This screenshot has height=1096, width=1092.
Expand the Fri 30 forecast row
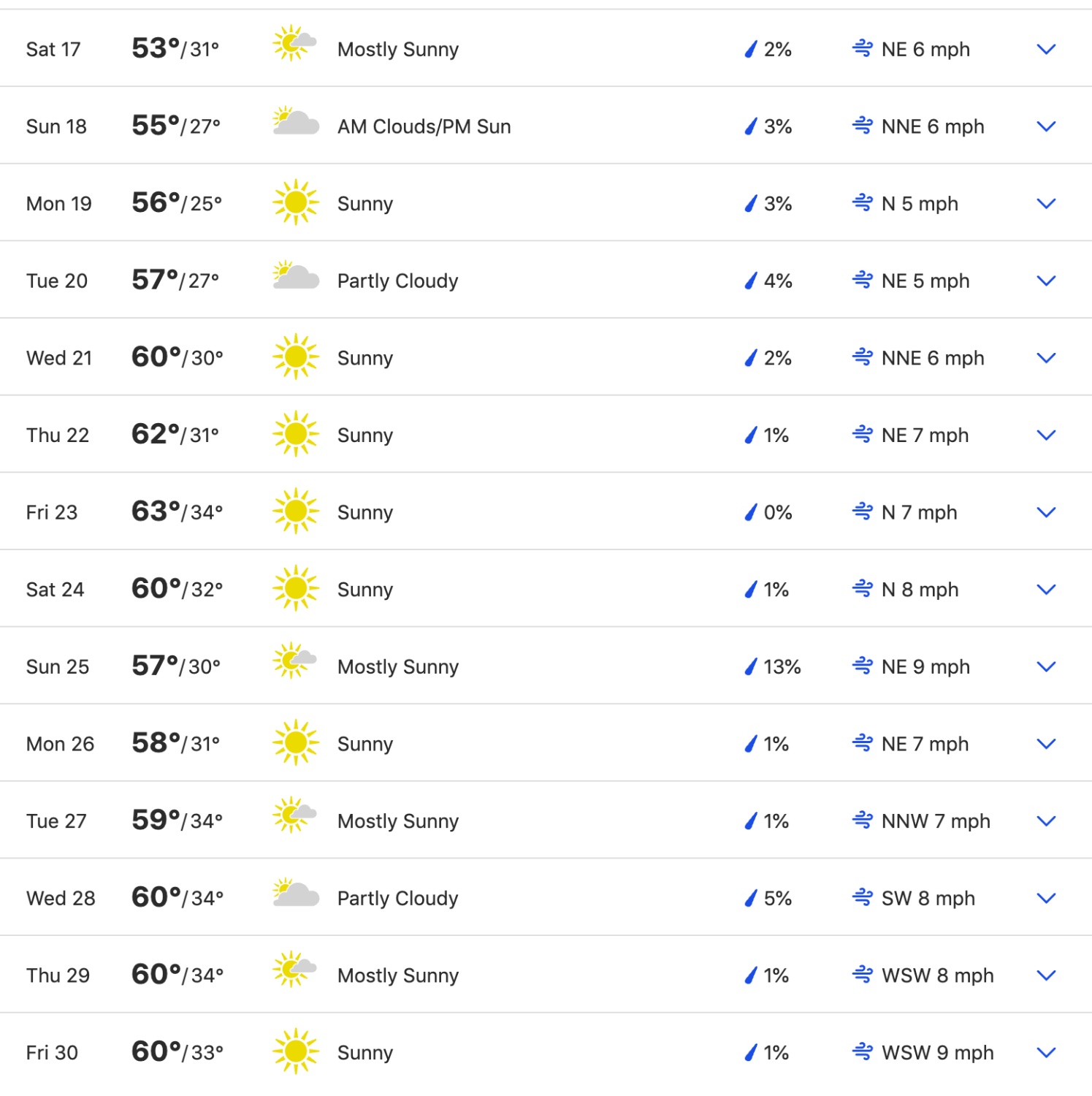[x=1046, y=1052]
